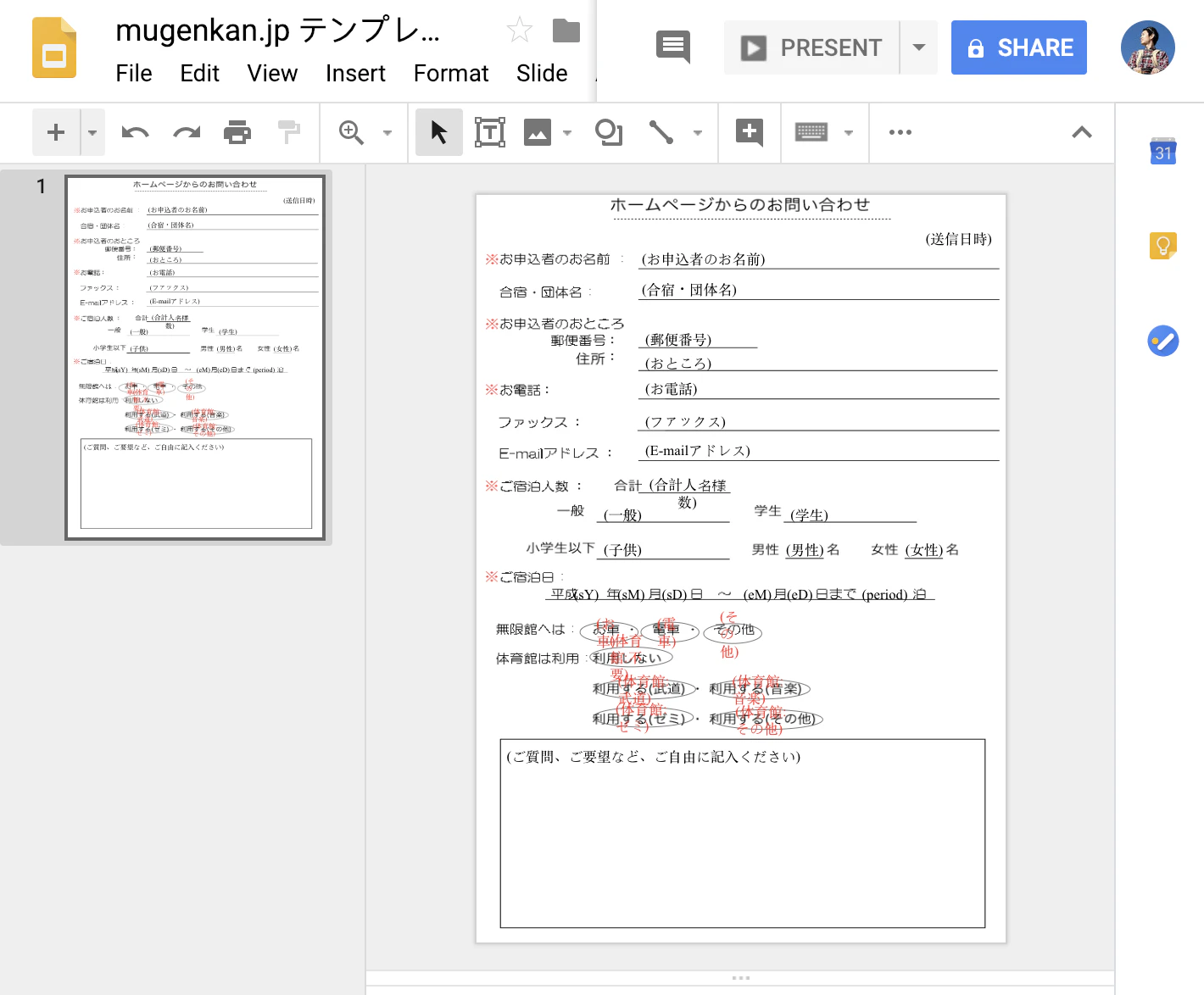Image resolution: width=1204 pixels, height=995 pixels.
Task: Move presentation using the folder icon
Action: [x=566, y=31]
